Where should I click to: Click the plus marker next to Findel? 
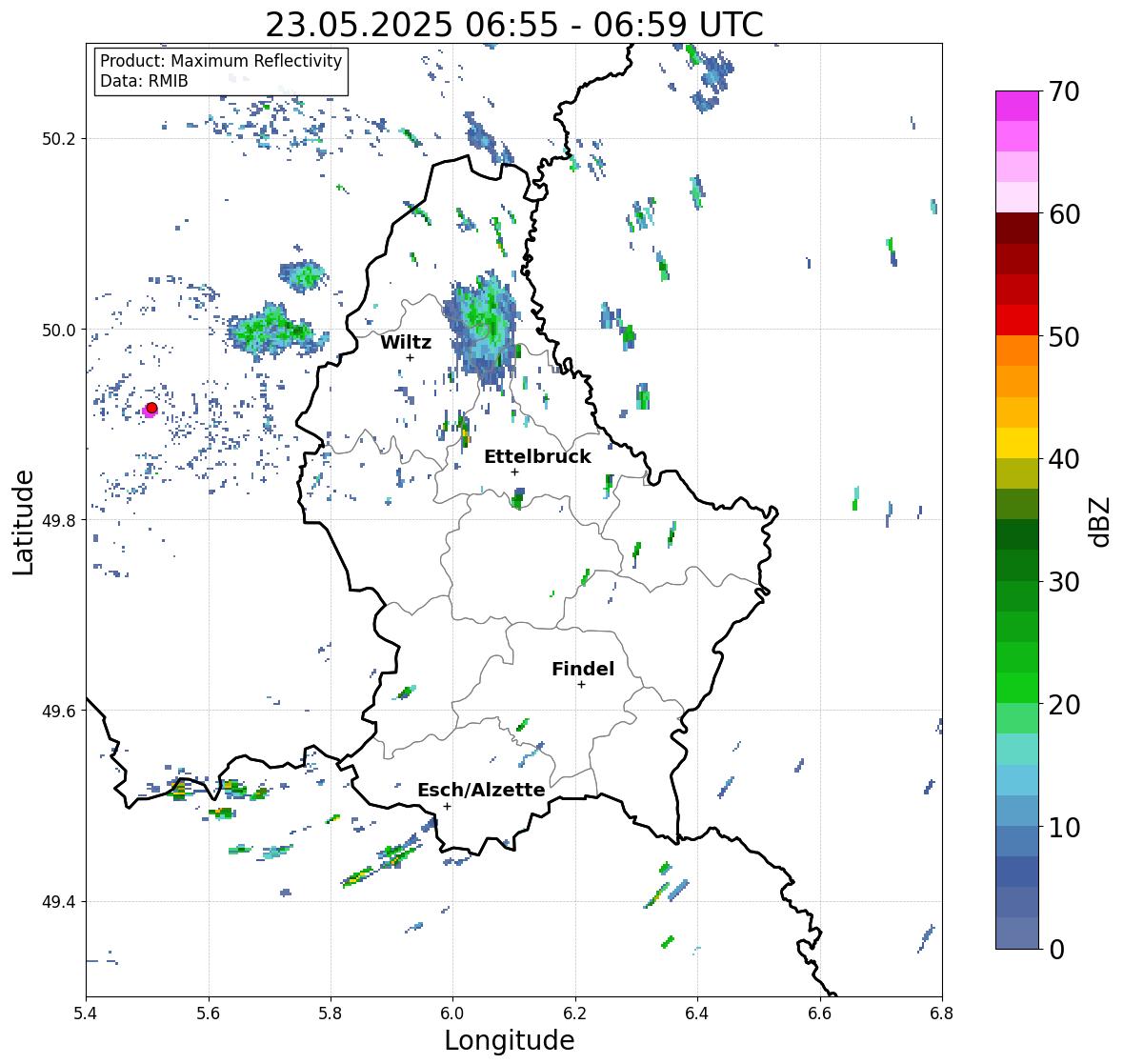coord(581,685)
